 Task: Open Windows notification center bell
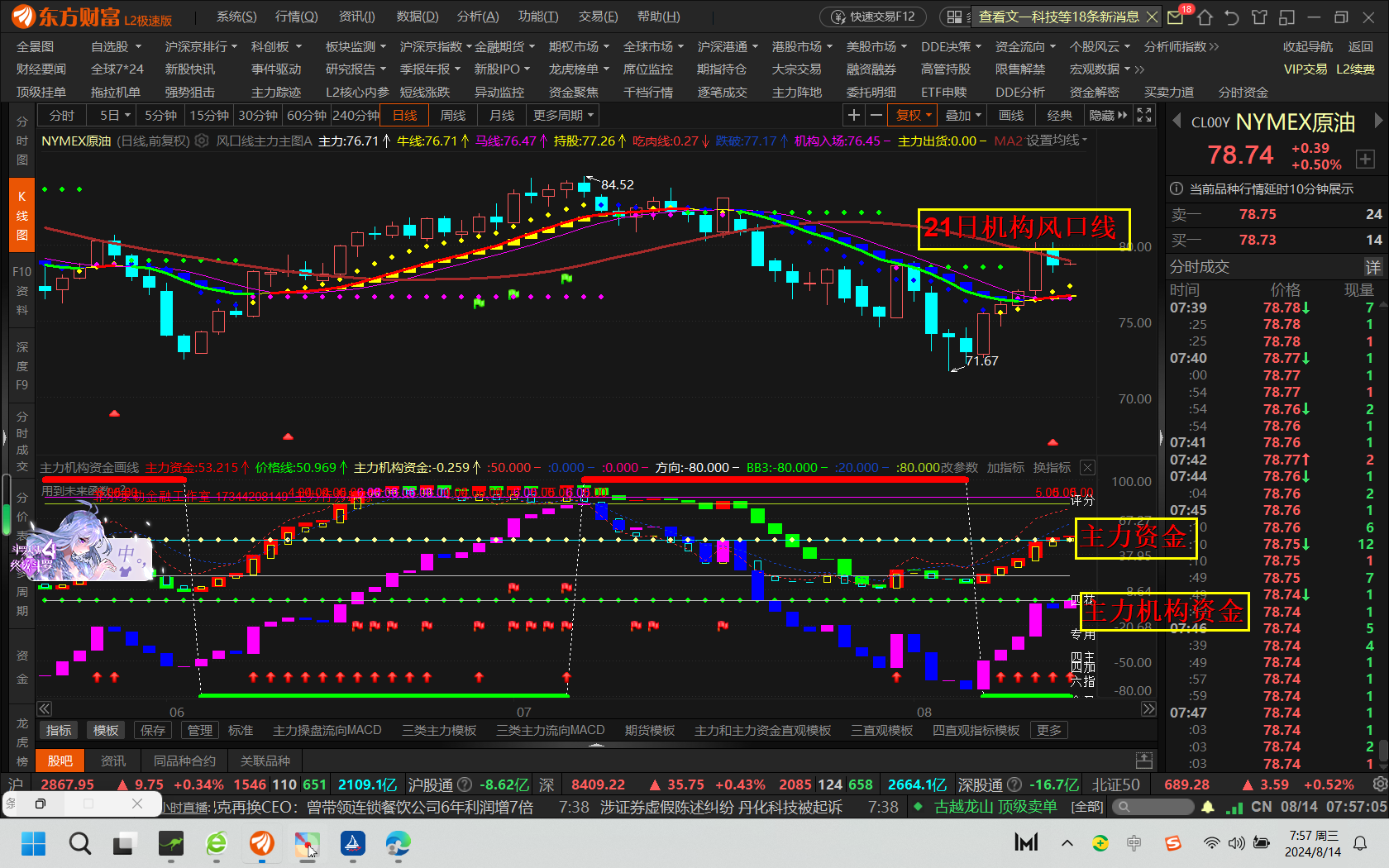pyautogui.click(x=1360, y=843)
